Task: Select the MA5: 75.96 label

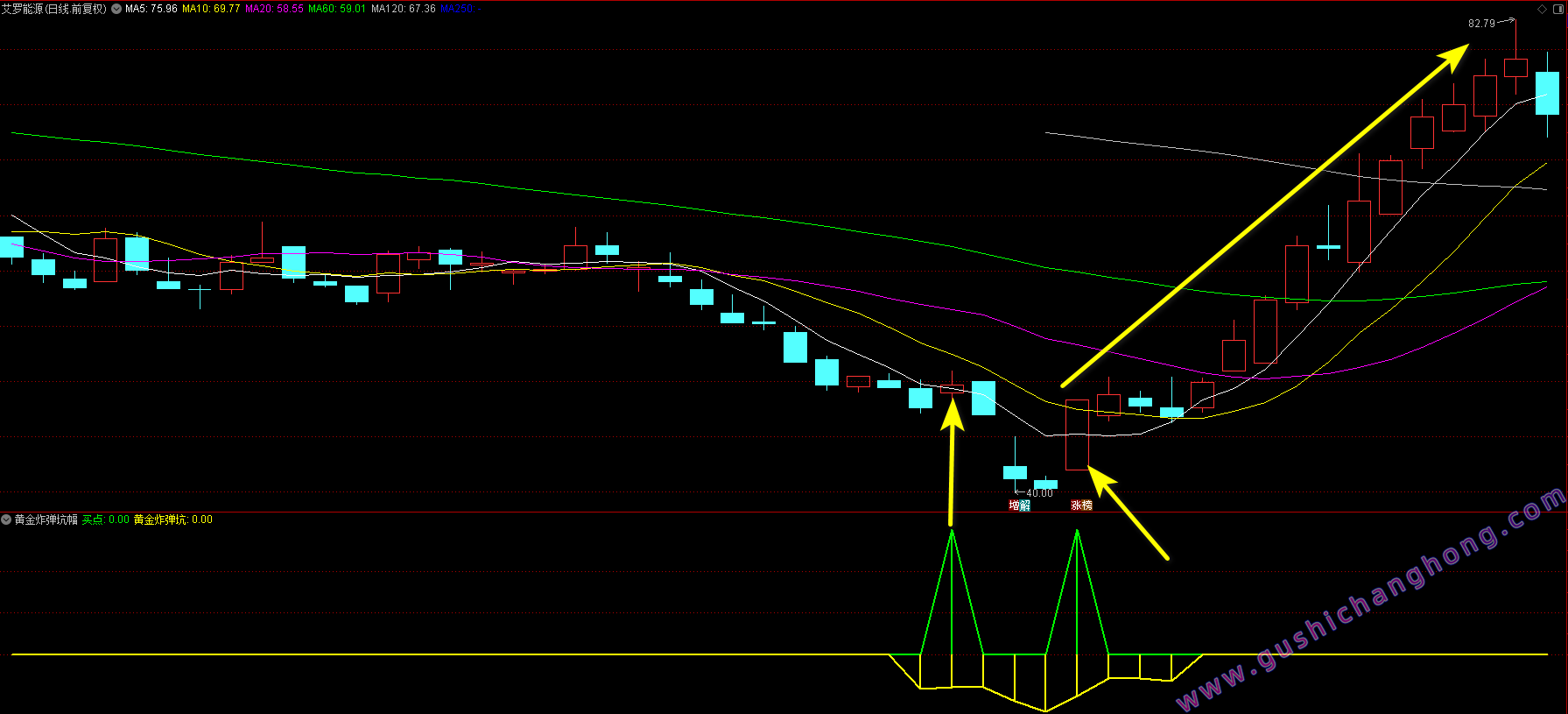Action: 151,9
